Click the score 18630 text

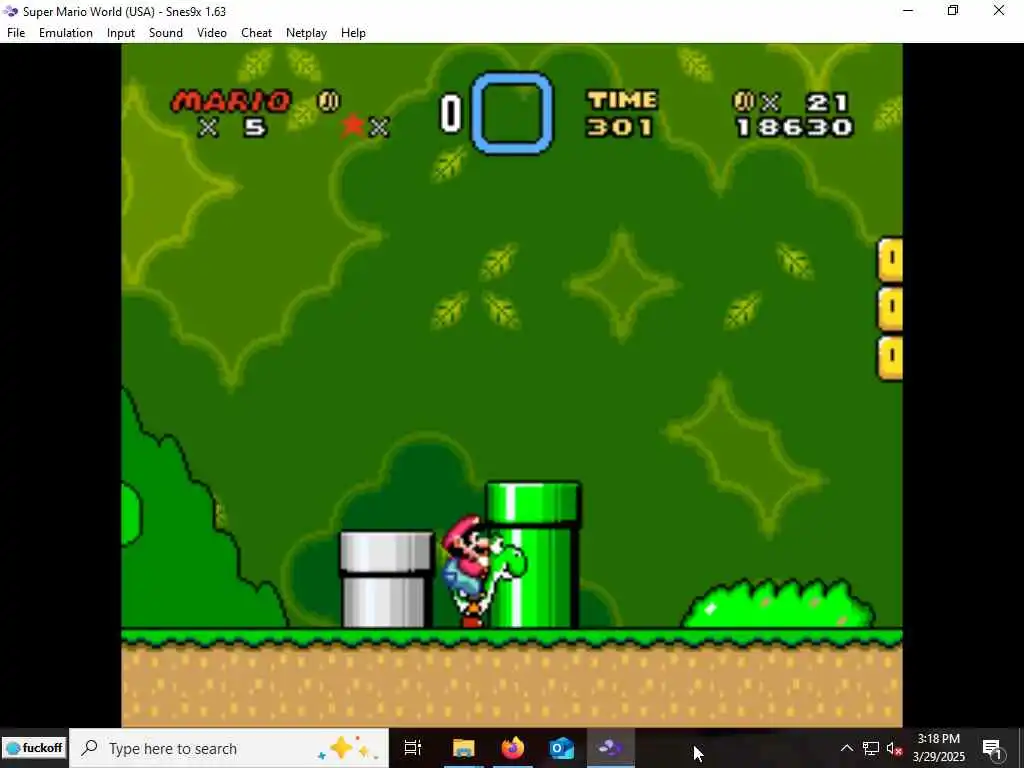coord(794,127)
